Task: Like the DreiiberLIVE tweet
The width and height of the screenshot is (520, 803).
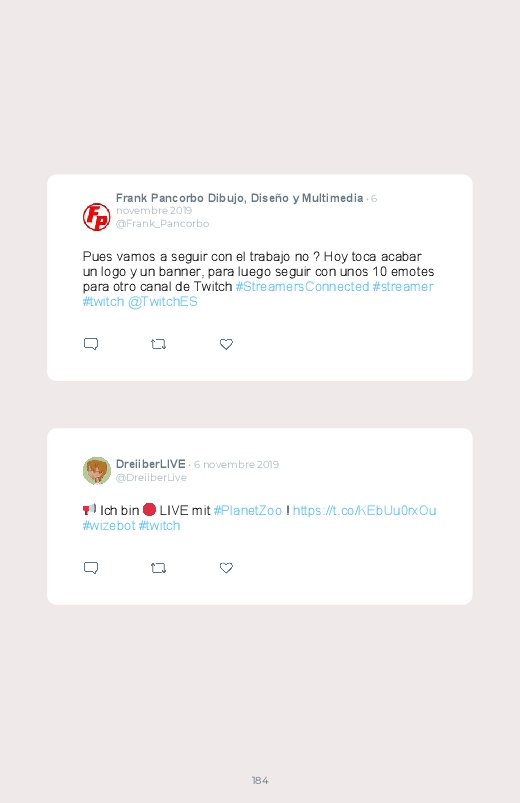Action: (226, 568)
